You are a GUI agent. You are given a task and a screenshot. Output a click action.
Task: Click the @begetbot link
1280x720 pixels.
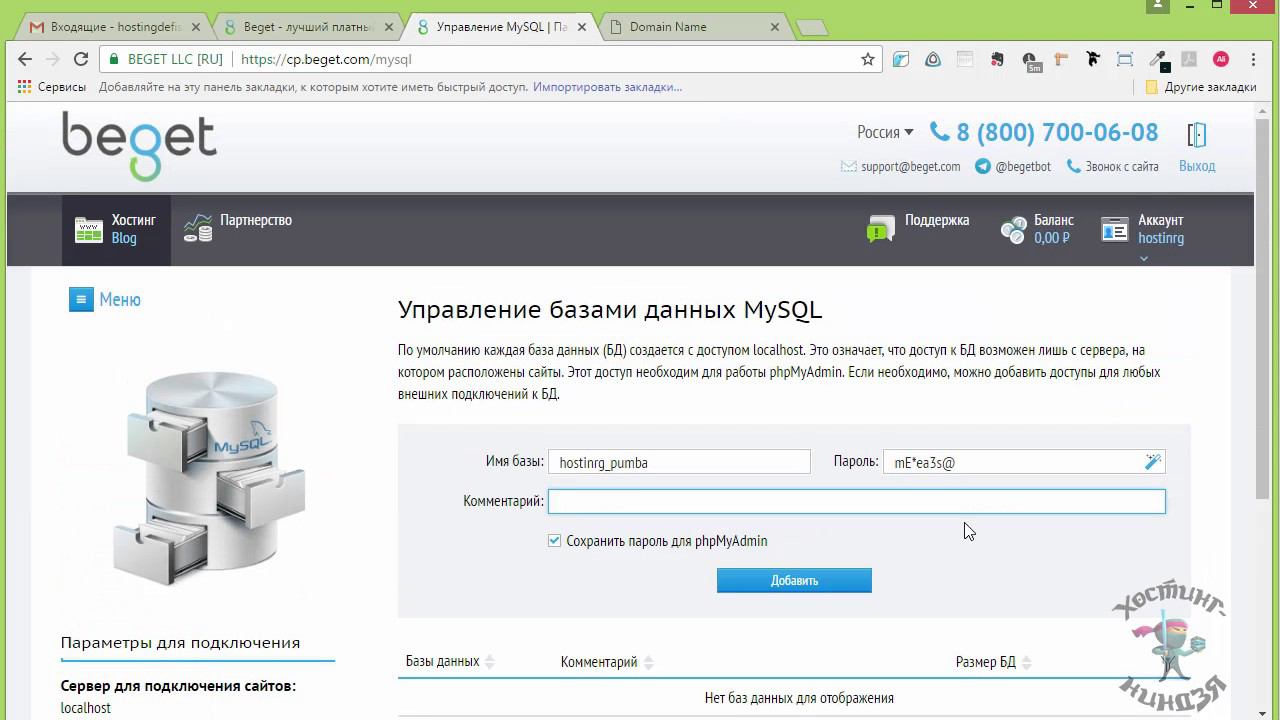[x=1023, y=167]
